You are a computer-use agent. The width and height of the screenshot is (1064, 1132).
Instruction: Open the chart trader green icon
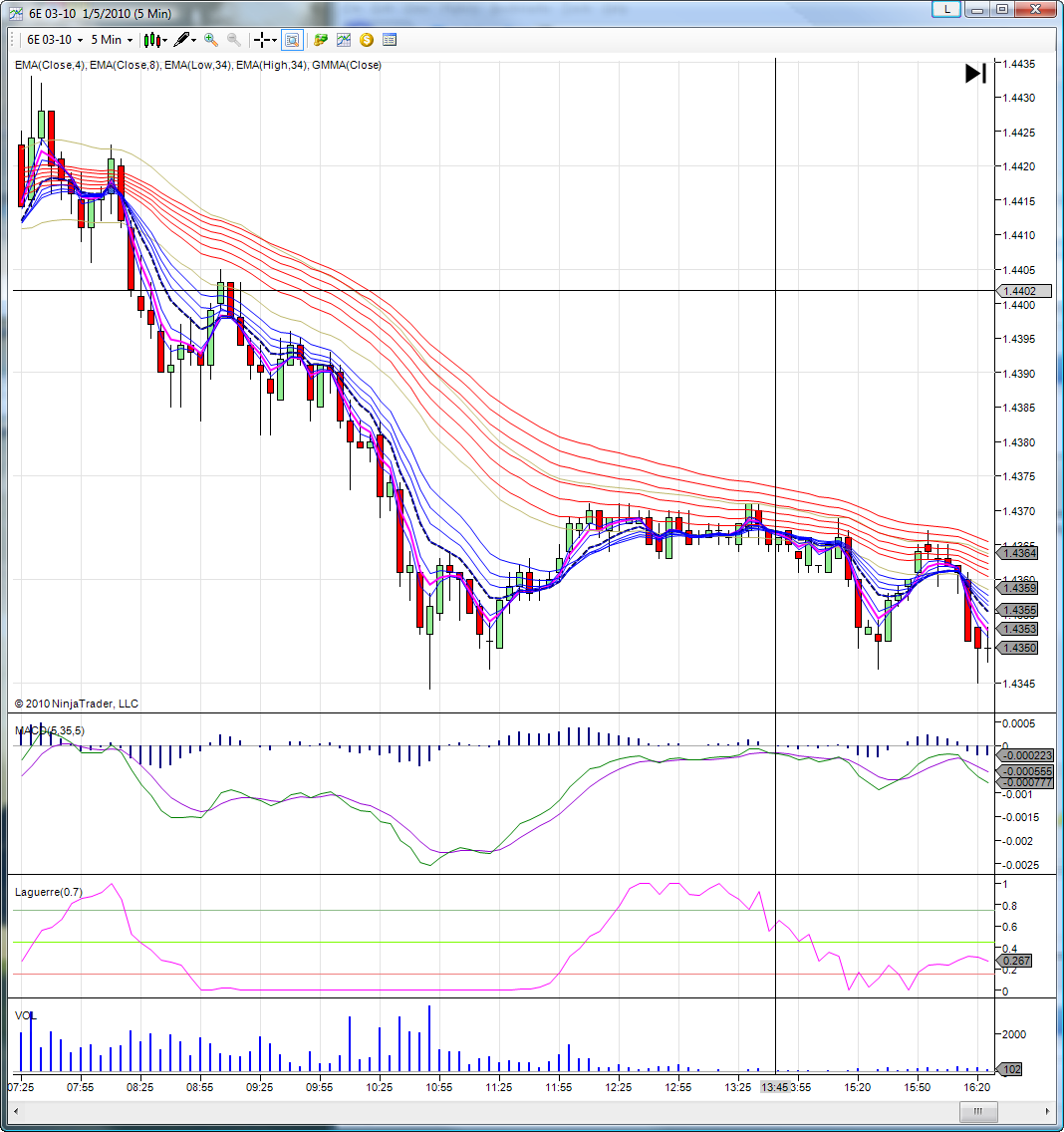click(321, 40)
